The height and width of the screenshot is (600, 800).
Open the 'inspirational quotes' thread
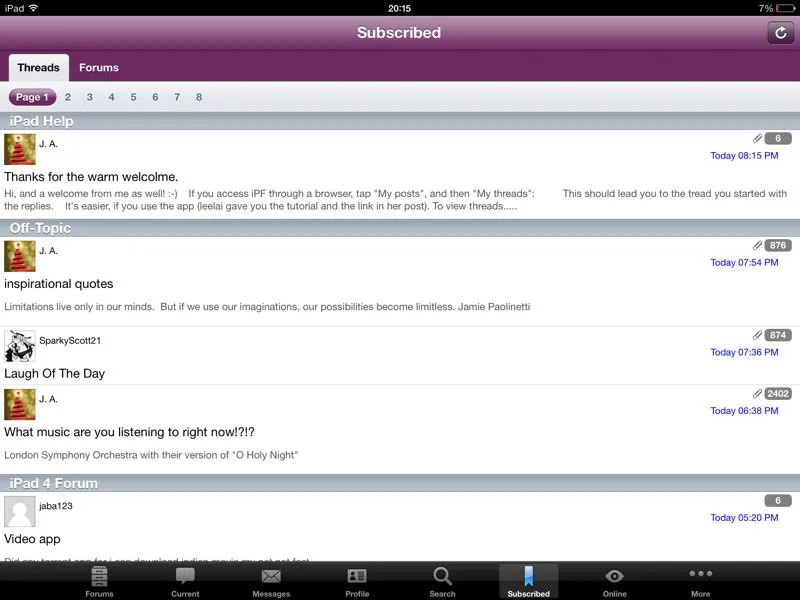(x=59, y=284)
